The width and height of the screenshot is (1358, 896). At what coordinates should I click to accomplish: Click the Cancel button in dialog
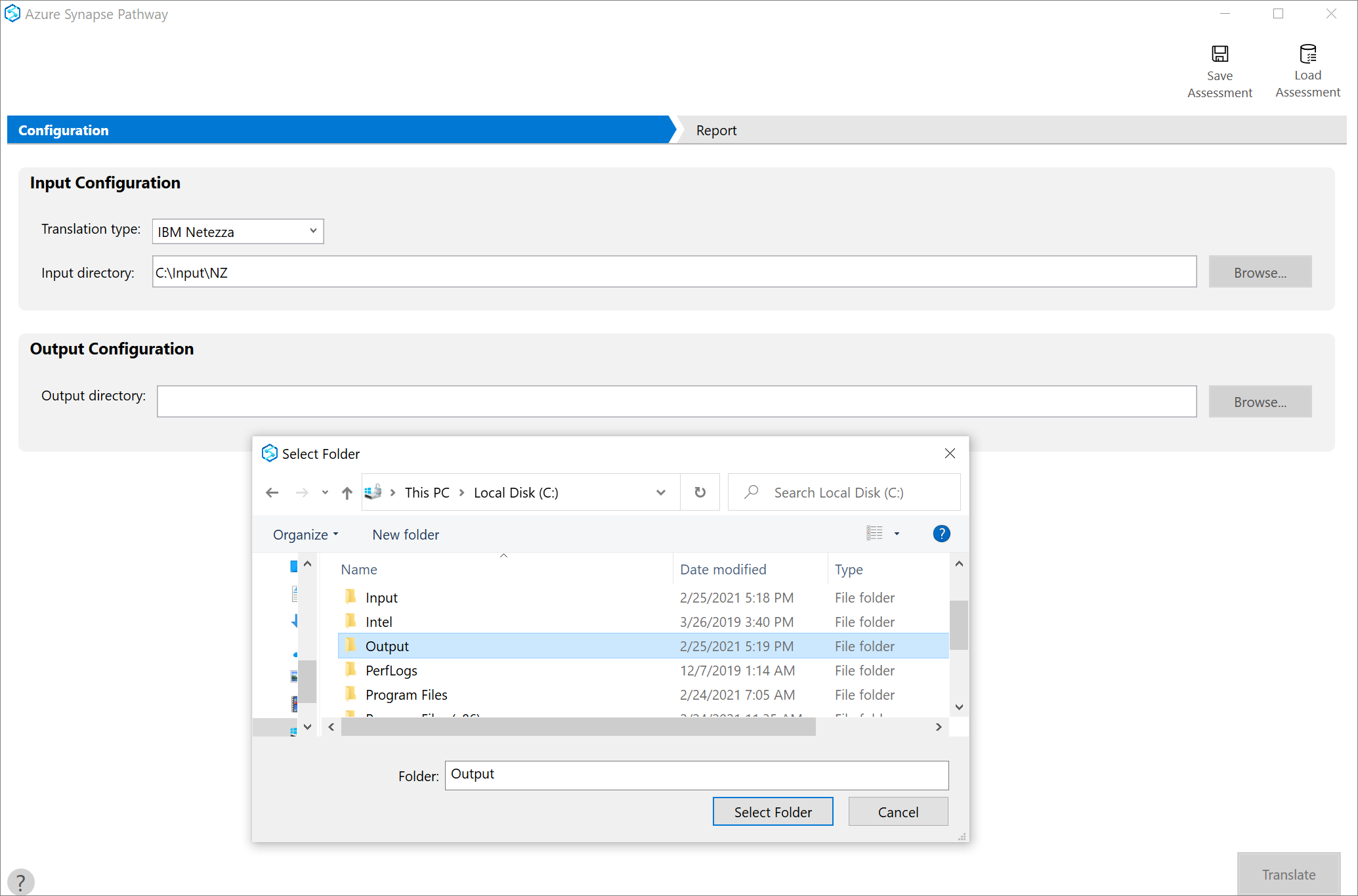(x=897, y=812)
